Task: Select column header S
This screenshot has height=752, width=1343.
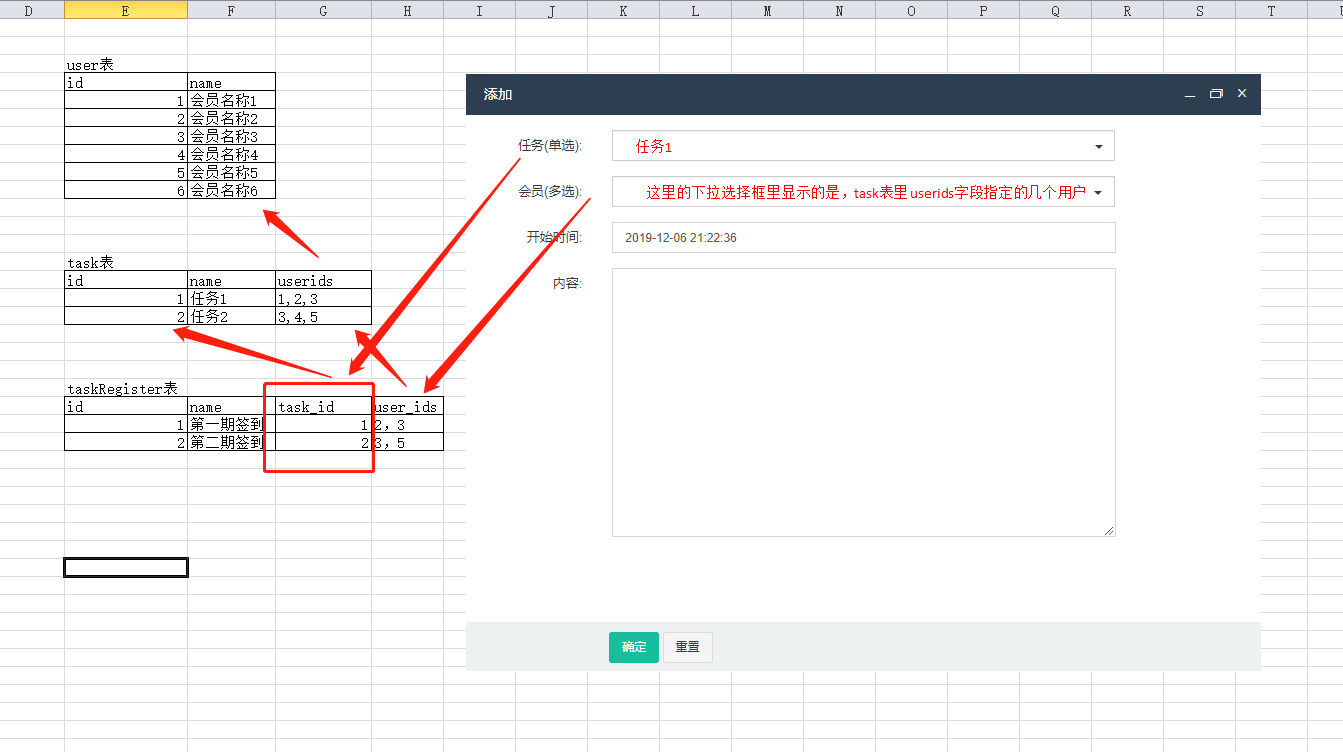Action: 1199,10
